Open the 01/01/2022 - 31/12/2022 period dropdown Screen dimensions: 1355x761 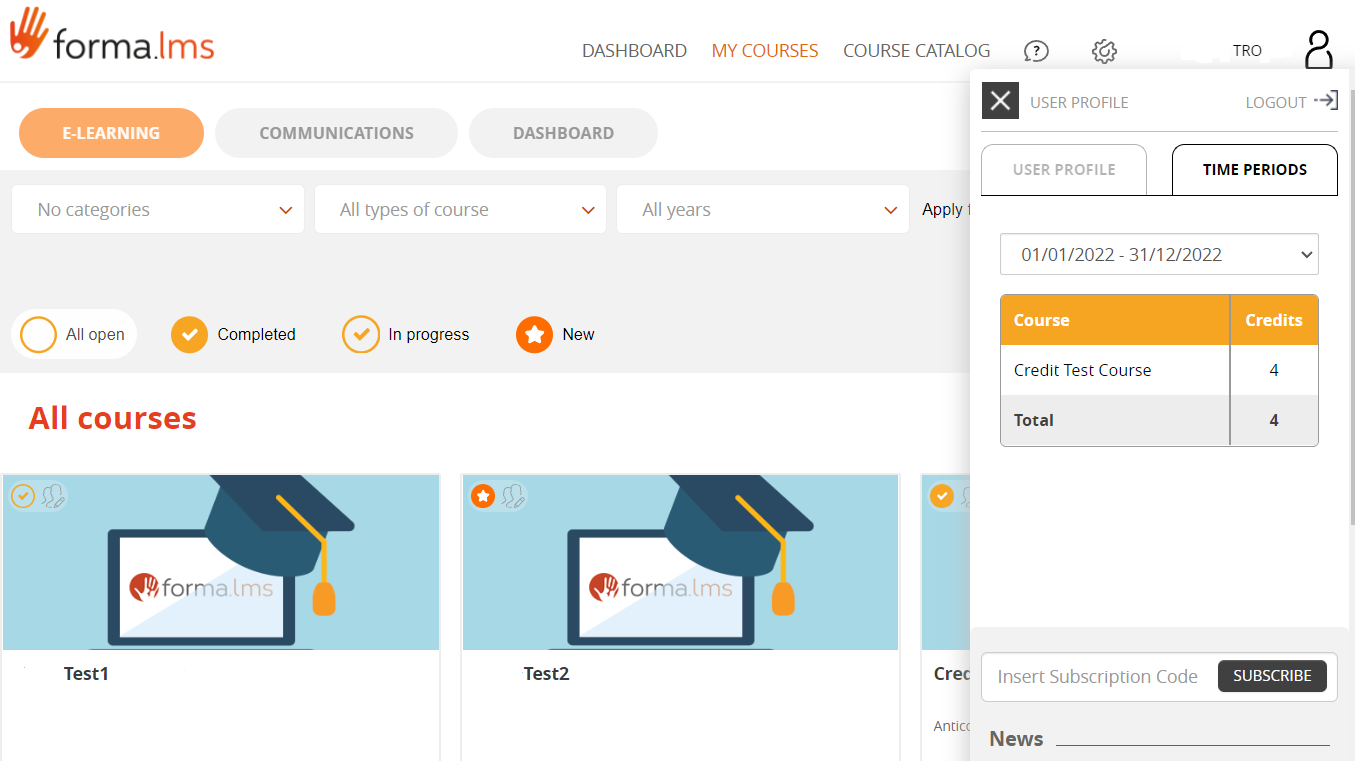[x=1159, y=254]
